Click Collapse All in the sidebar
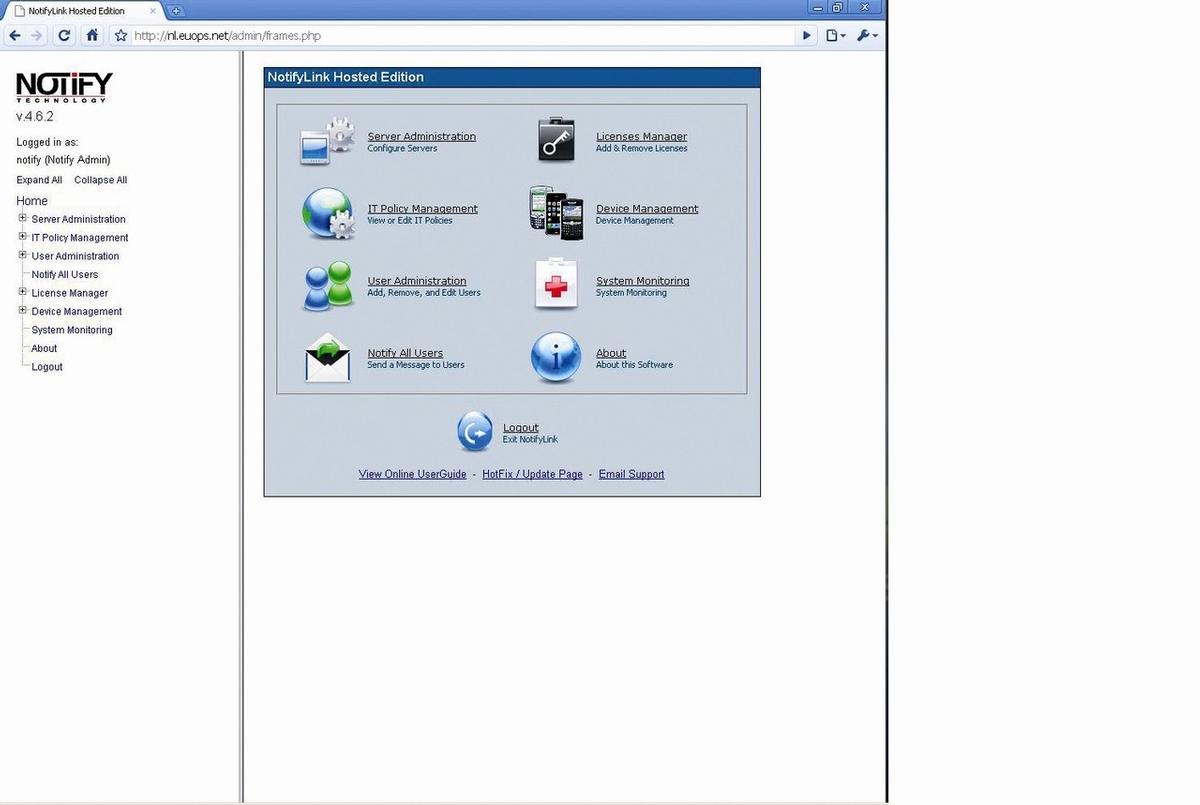This screenshot has height=805, width=1200. 100,180
